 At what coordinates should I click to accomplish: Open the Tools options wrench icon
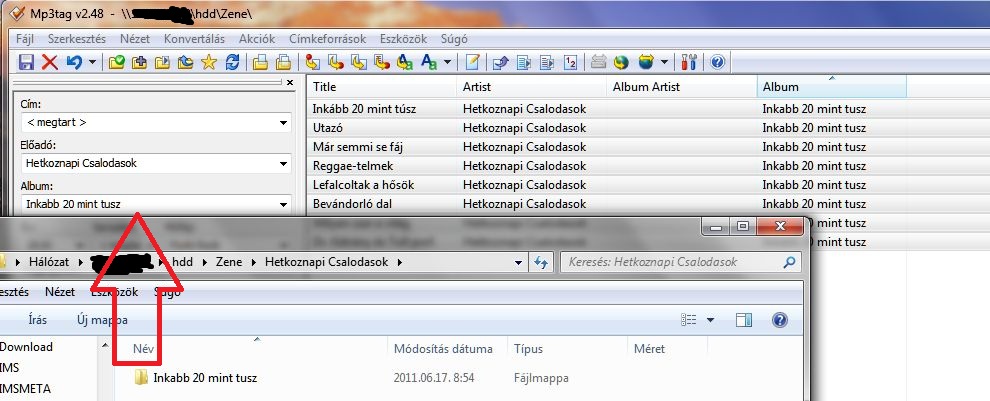[x=689, y=62]
